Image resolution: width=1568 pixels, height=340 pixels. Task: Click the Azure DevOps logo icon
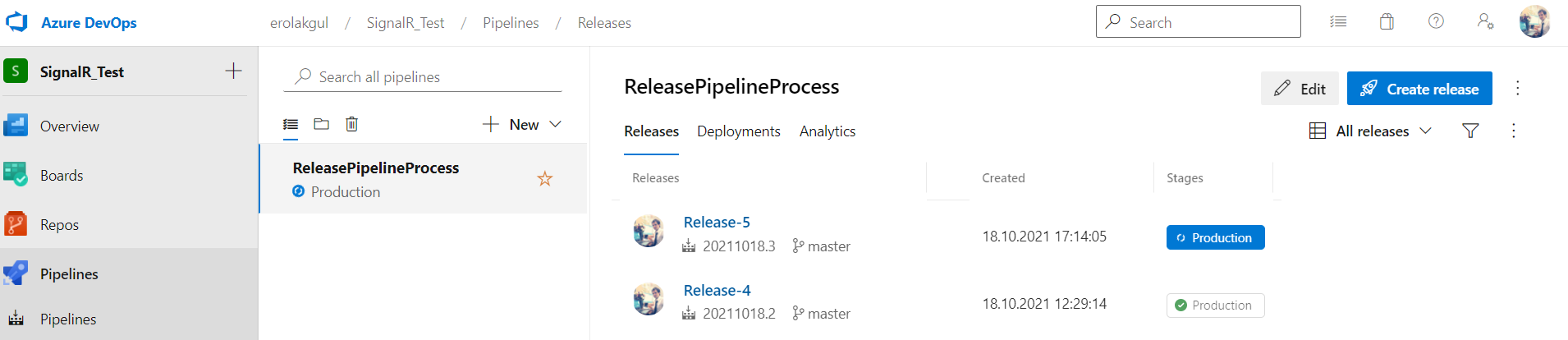16,22
